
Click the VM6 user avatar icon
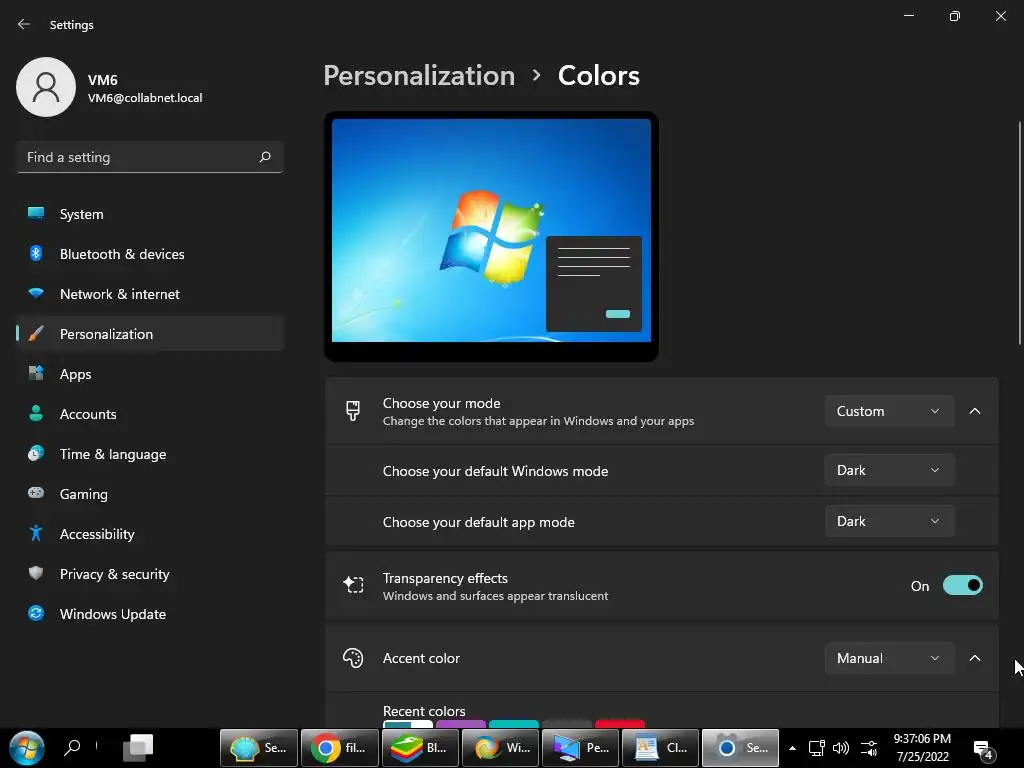[46, 87]
